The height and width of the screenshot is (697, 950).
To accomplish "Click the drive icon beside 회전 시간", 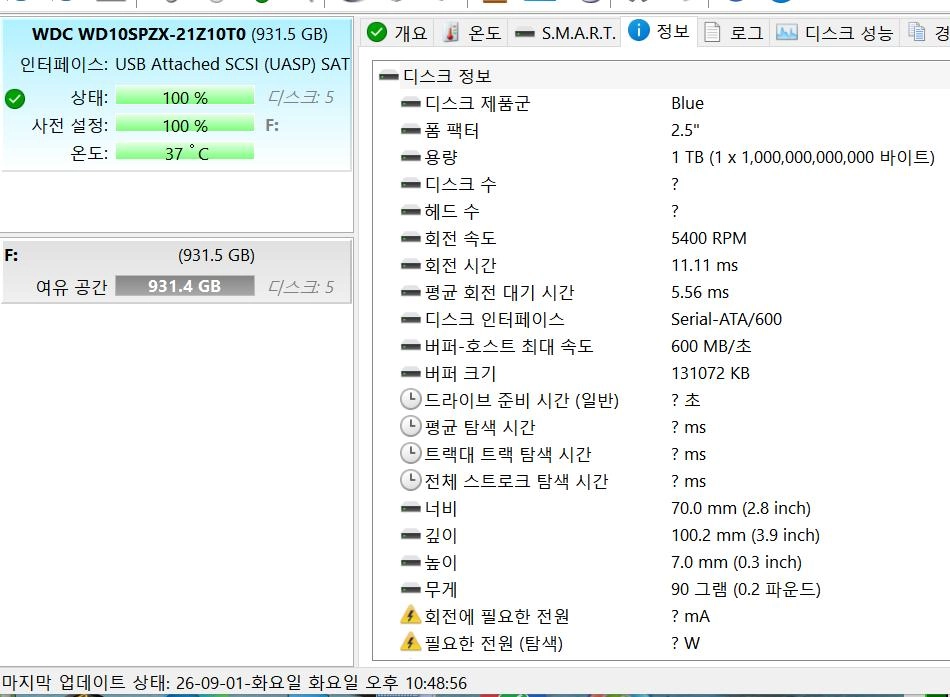I will click(x=411, y=265).
